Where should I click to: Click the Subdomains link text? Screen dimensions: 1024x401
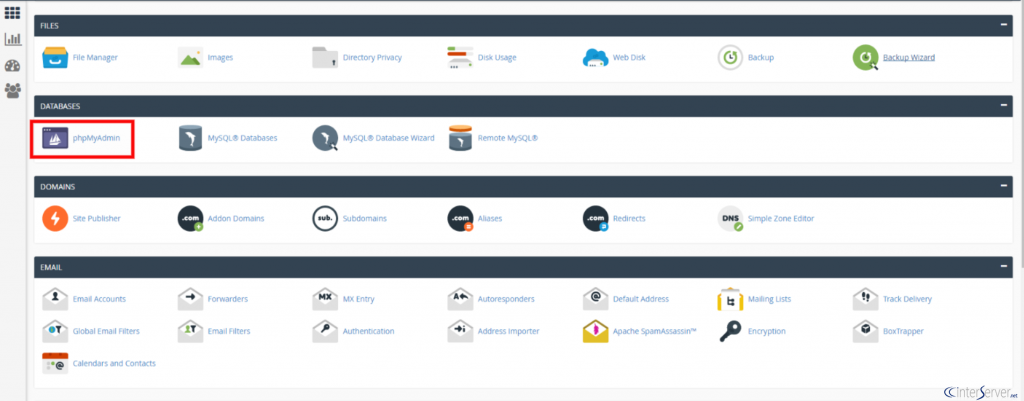[364, 219]
